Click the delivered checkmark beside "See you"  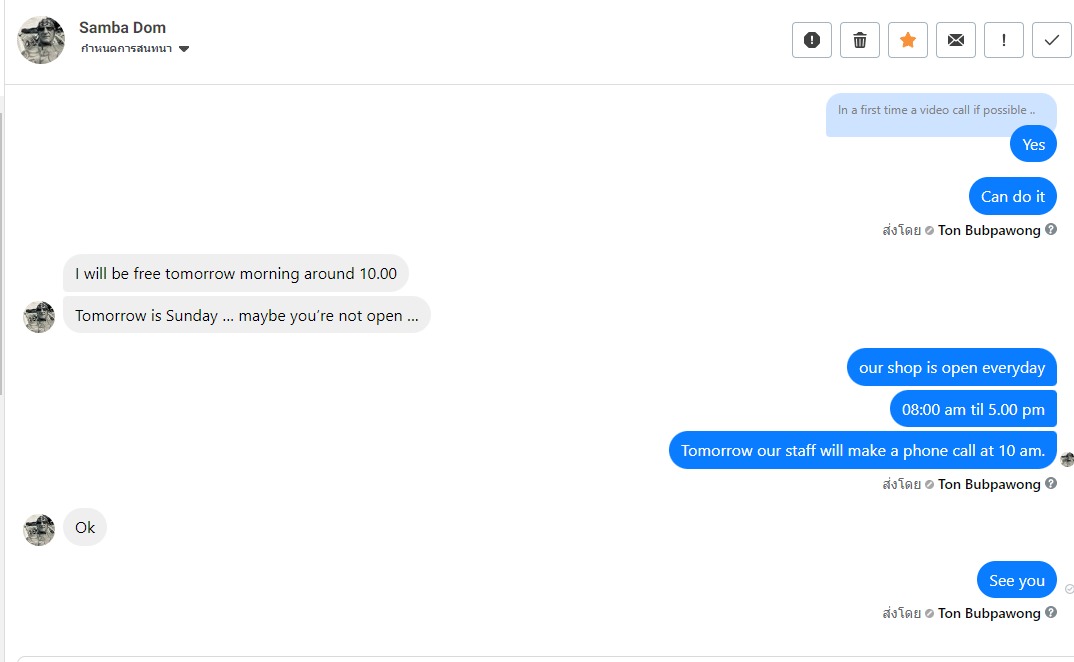click(1069, 589)
